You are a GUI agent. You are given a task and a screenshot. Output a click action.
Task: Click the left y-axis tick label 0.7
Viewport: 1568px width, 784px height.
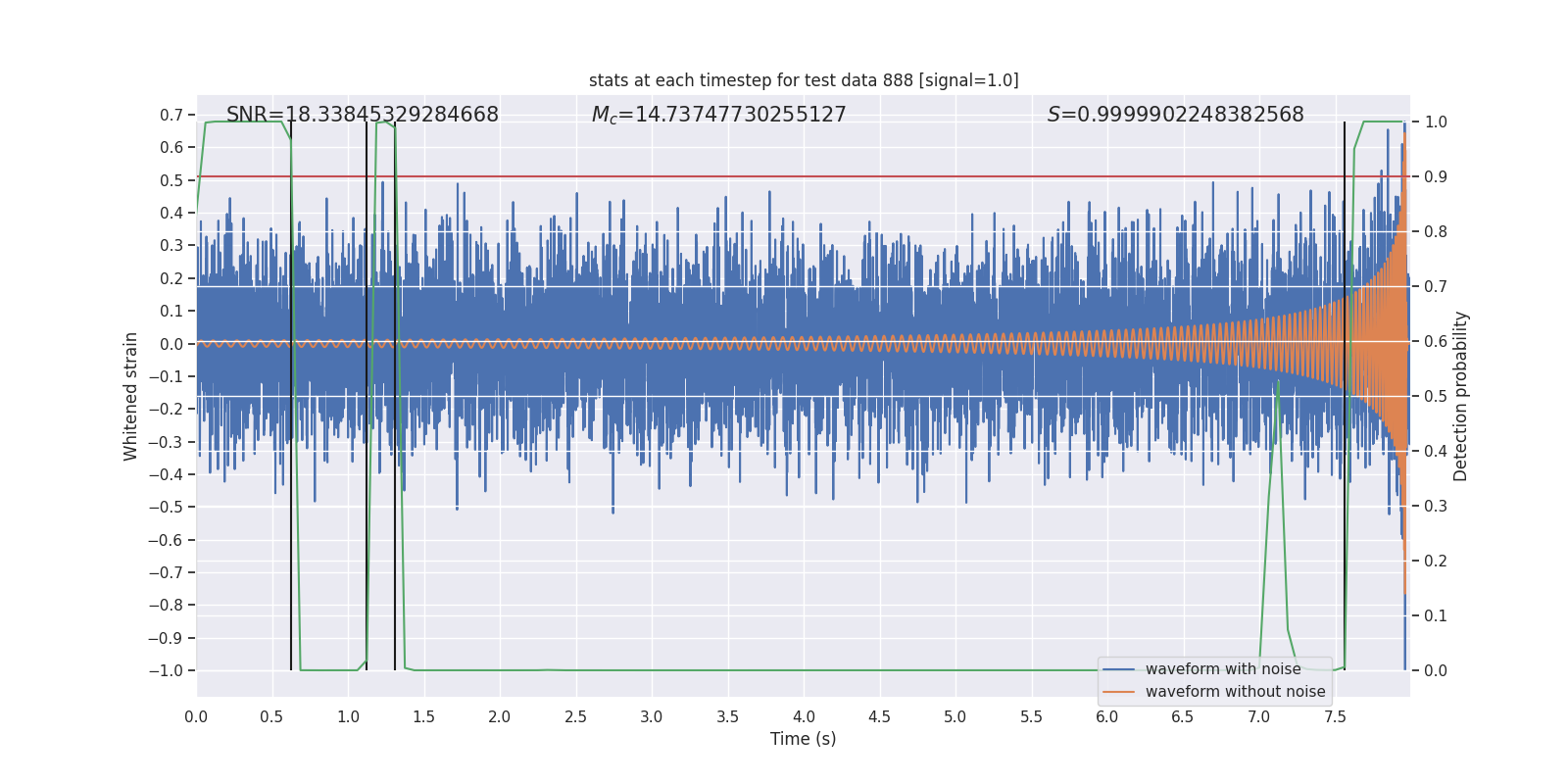[171, 116]
